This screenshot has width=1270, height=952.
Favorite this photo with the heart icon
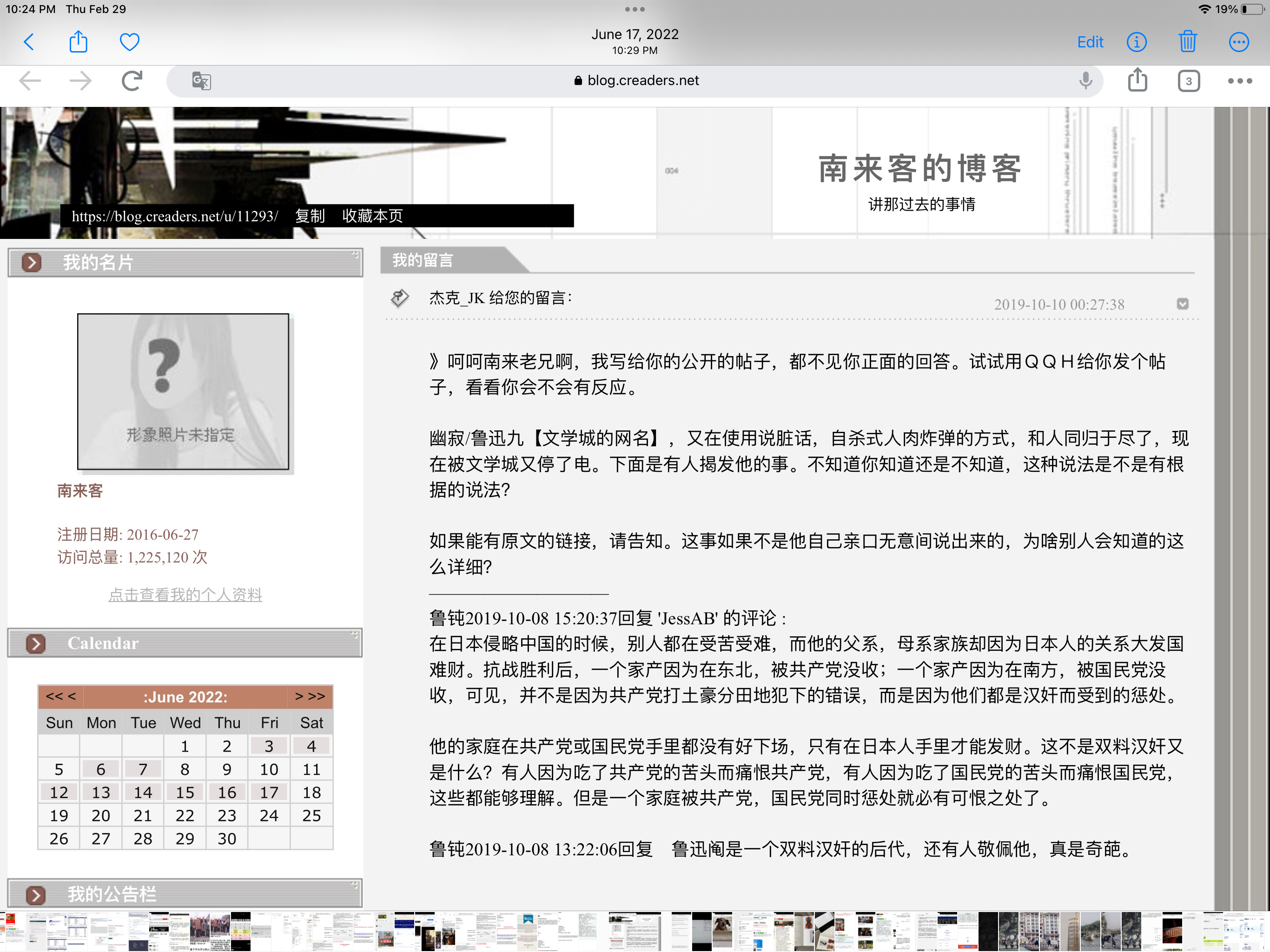coord(129,41)
